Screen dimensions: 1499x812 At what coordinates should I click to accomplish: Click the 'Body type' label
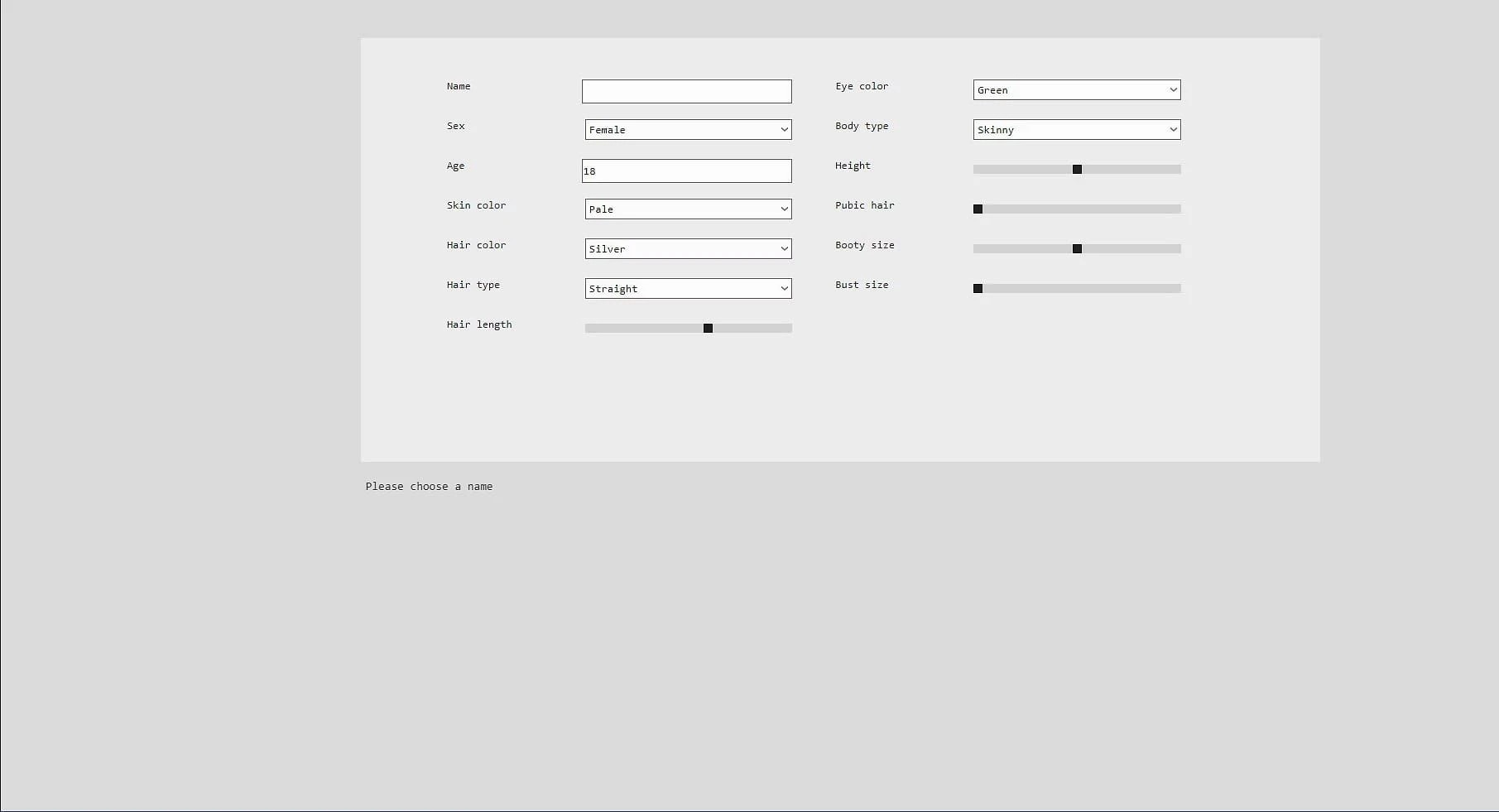click(x=862, y=126)
